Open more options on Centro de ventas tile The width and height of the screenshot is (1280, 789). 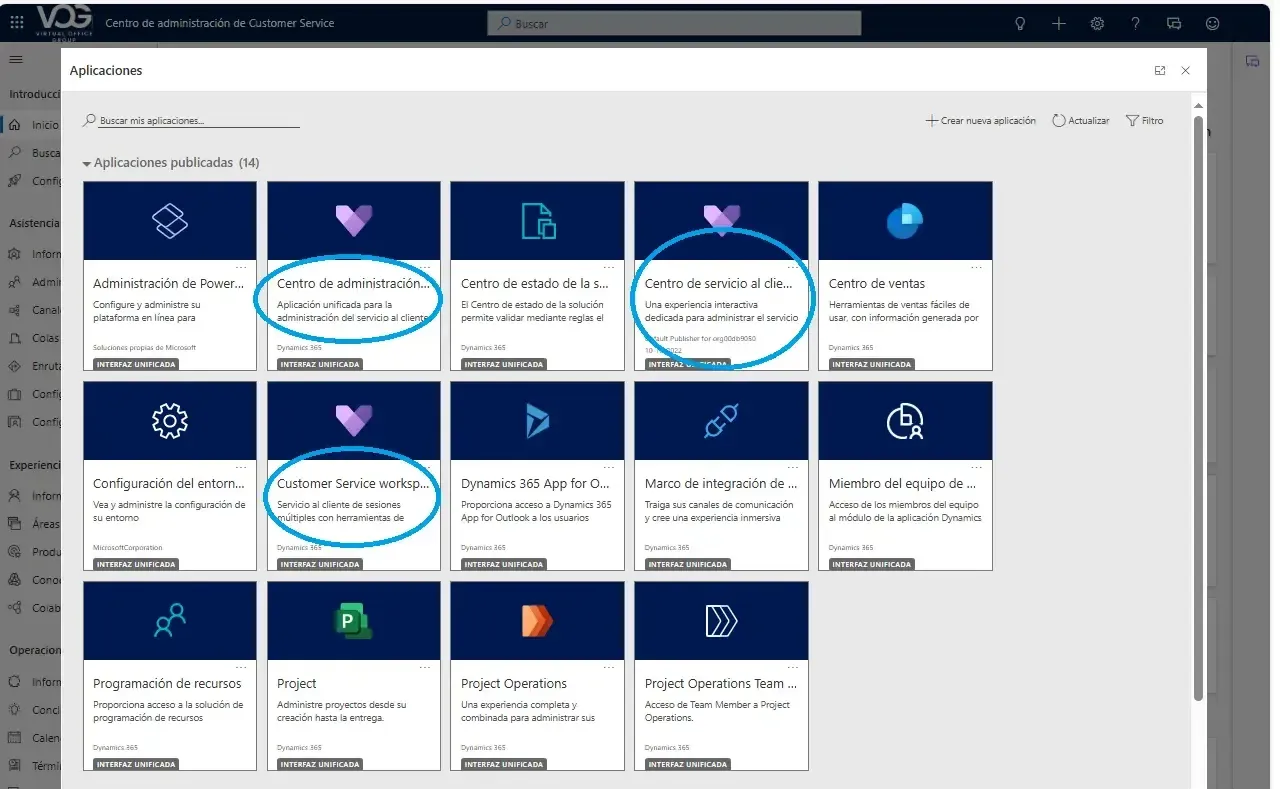click(x=976, y=267)
